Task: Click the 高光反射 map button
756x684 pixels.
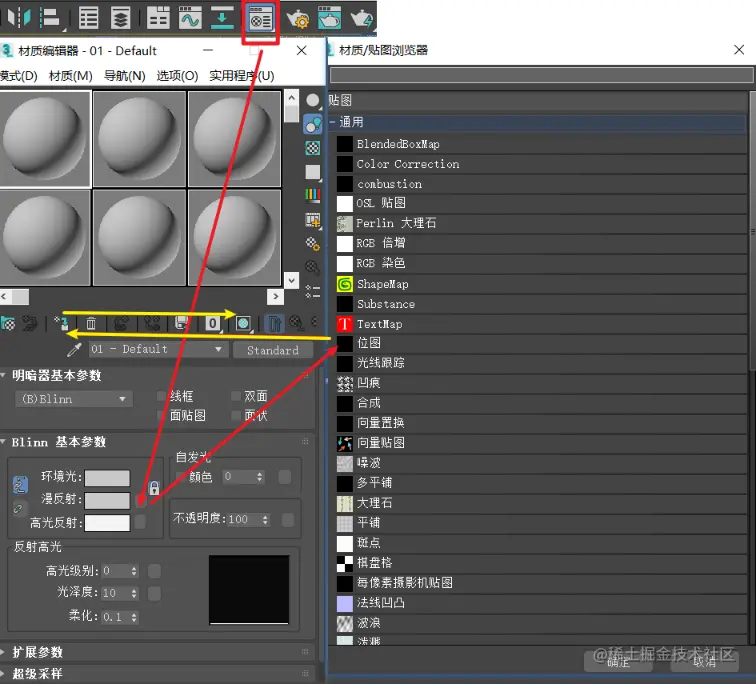Action: pos(140,522)
